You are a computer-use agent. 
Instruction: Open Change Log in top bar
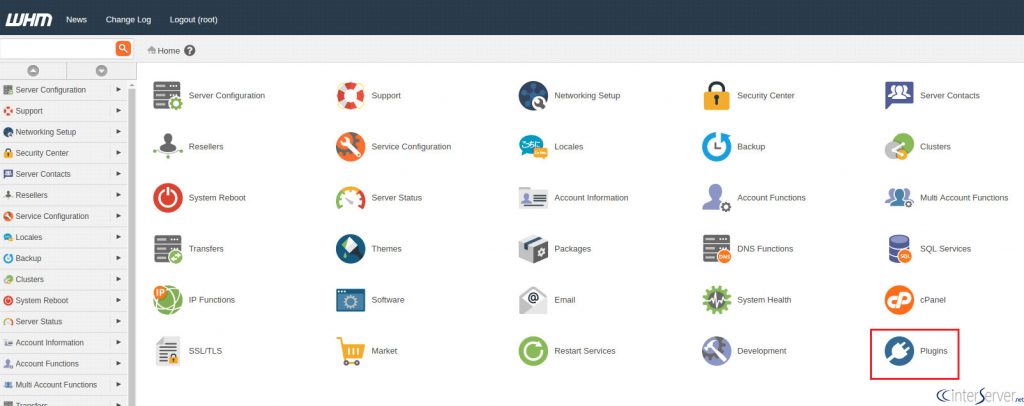(x=128, y=20)
